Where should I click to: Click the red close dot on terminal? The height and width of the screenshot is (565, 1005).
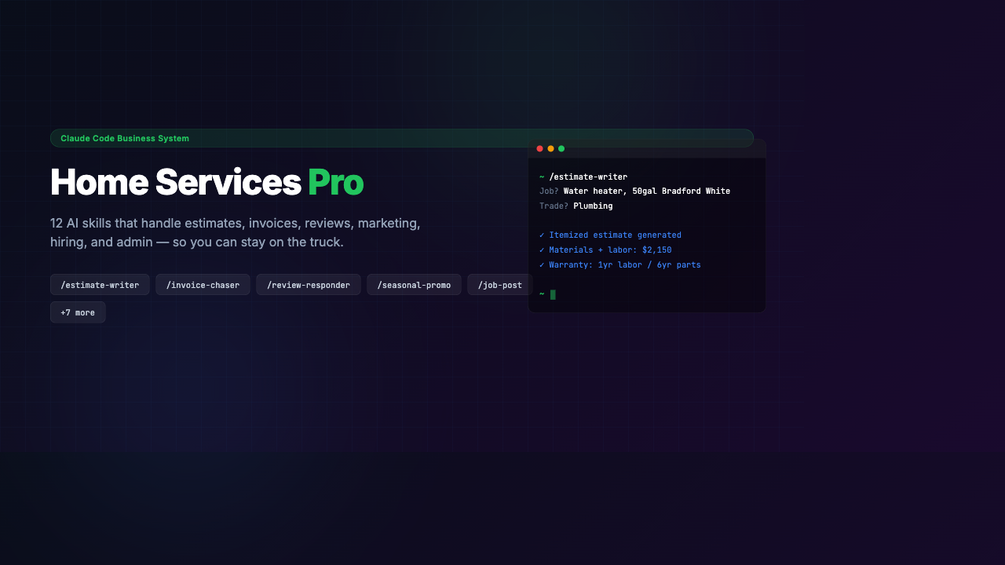coord(540,149)
